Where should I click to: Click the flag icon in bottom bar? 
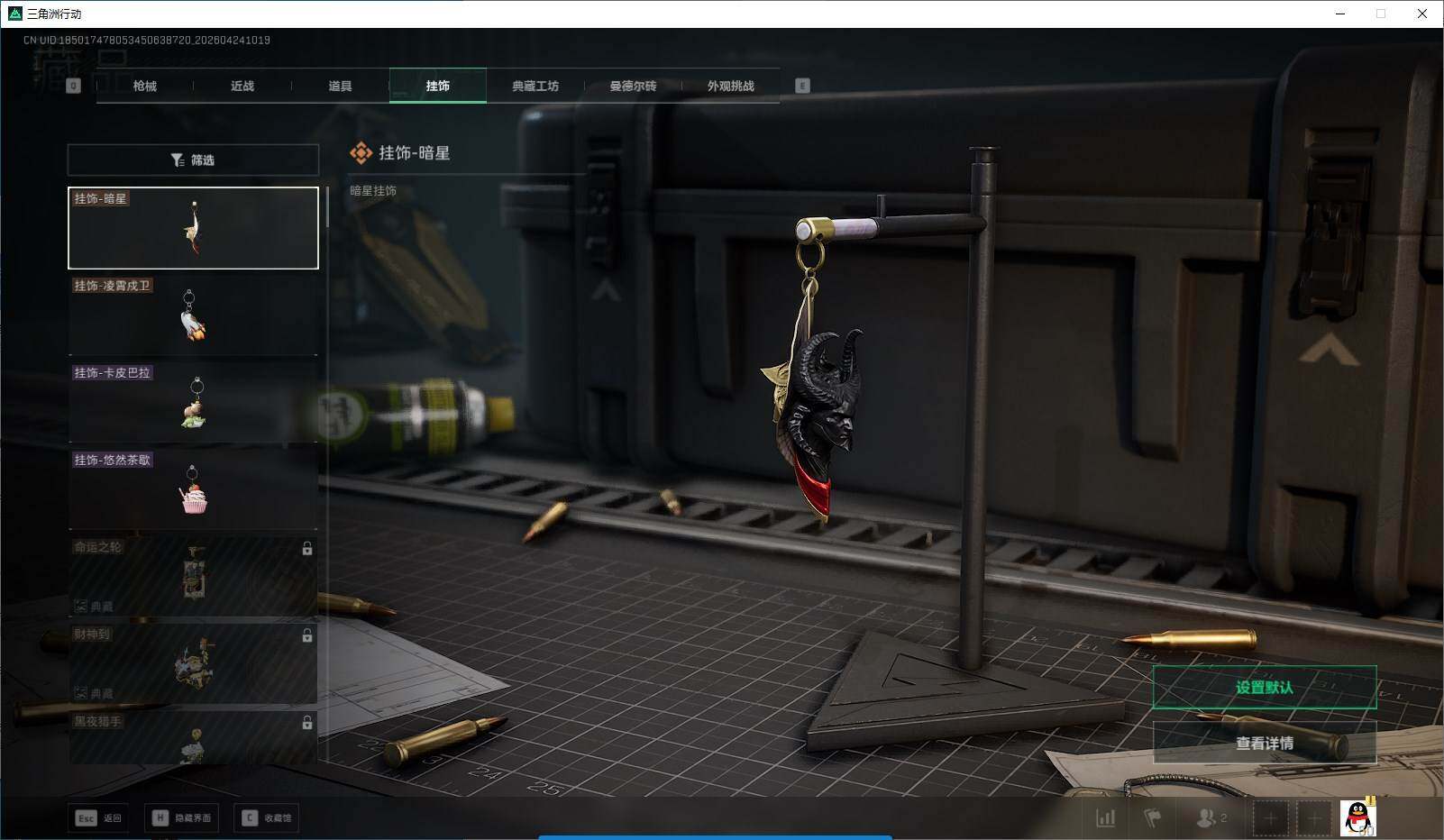tap(1153, 818)
